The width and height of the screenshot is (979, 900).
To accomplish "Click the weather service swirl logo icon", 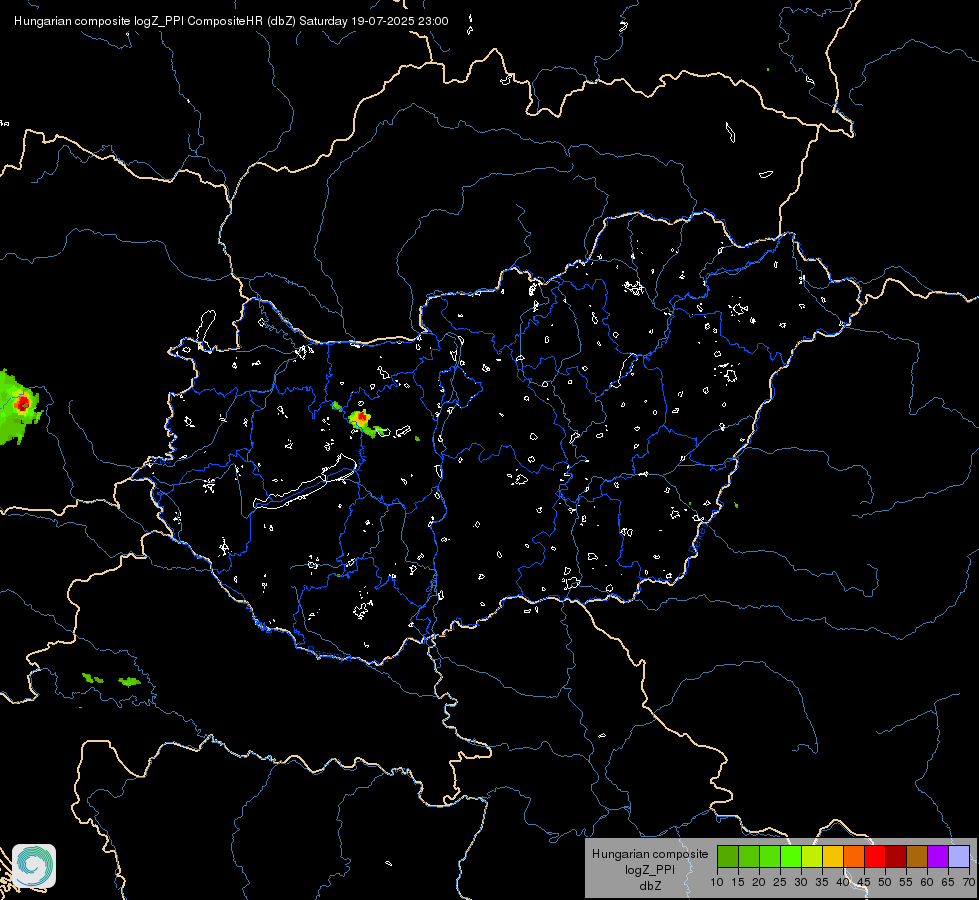I will (x=34, y=866).
